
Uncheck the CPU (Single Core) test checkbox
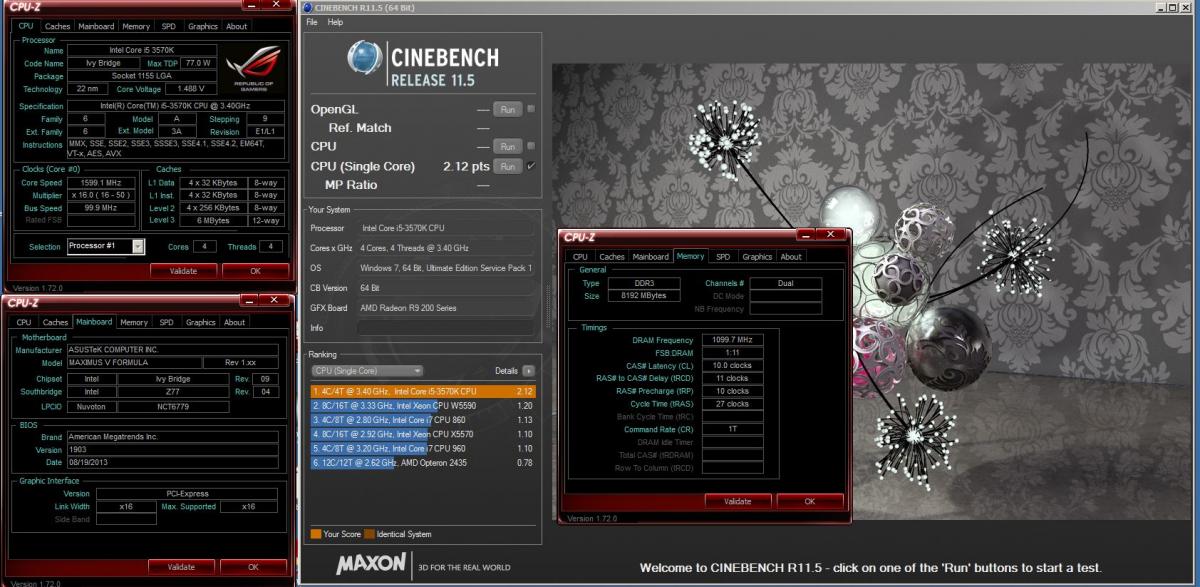pyautogui.click(x=531, y=166)
